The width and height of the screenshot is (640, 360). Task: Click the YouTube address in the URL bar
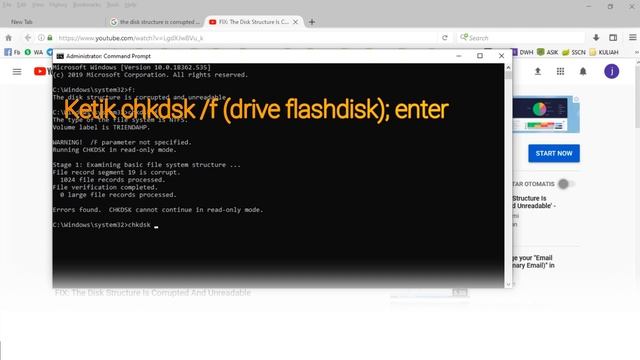tap(131, 38)
